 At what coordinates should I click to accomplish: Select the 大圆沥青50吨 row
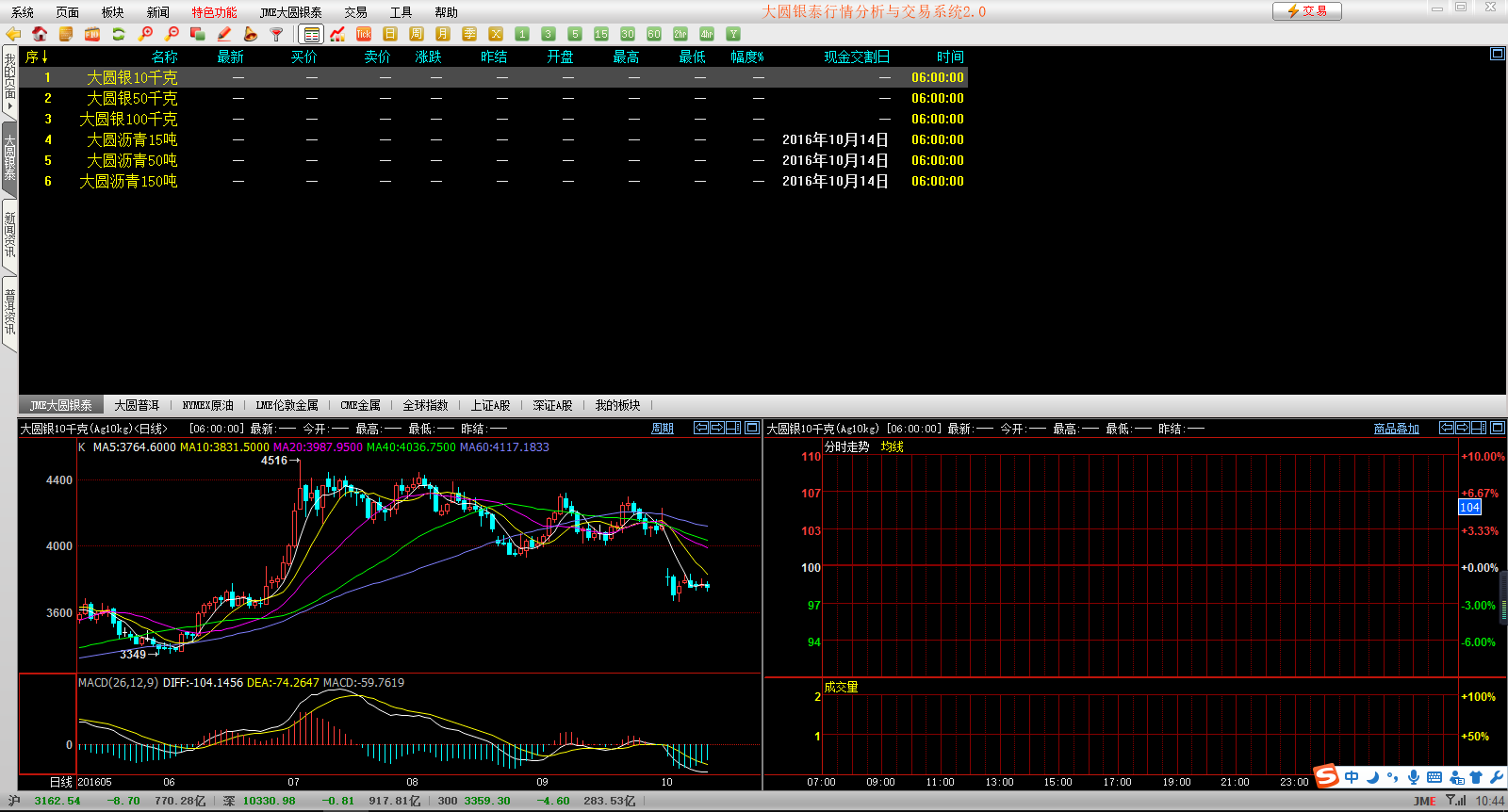click(132, 160)
